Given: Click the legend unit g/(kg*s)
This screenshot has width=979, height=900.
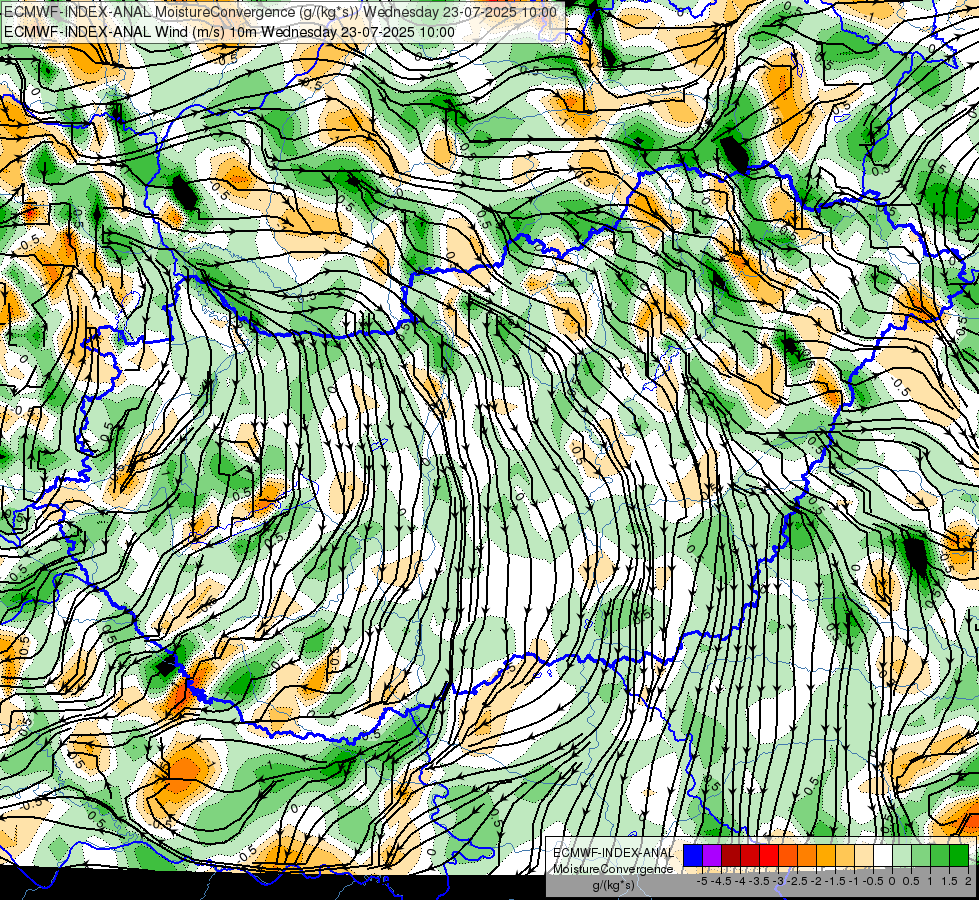Looking at the screenshot, I should 613,885.
